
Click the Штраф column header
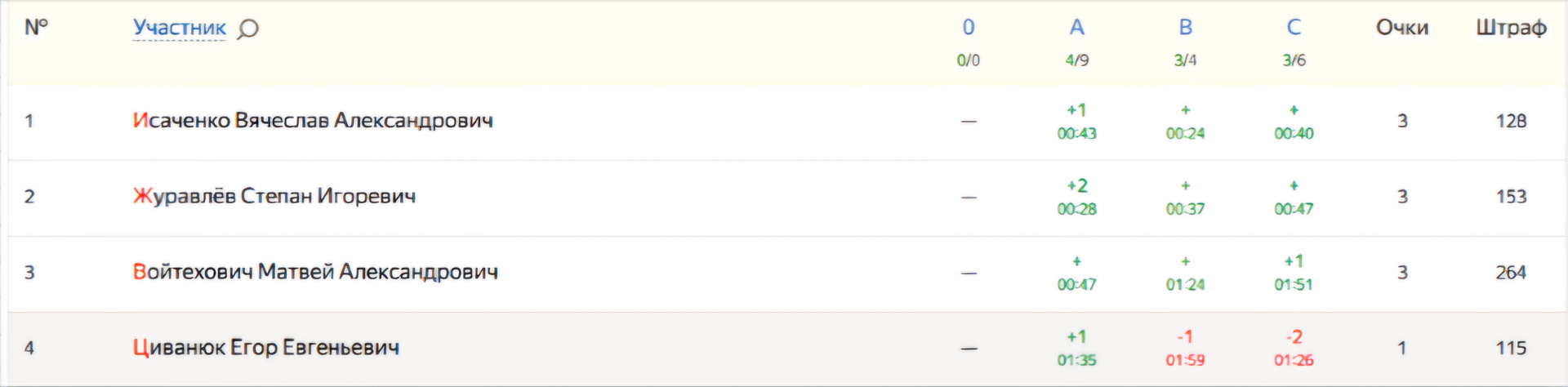pyautogui.click(x=1511, y=28)
